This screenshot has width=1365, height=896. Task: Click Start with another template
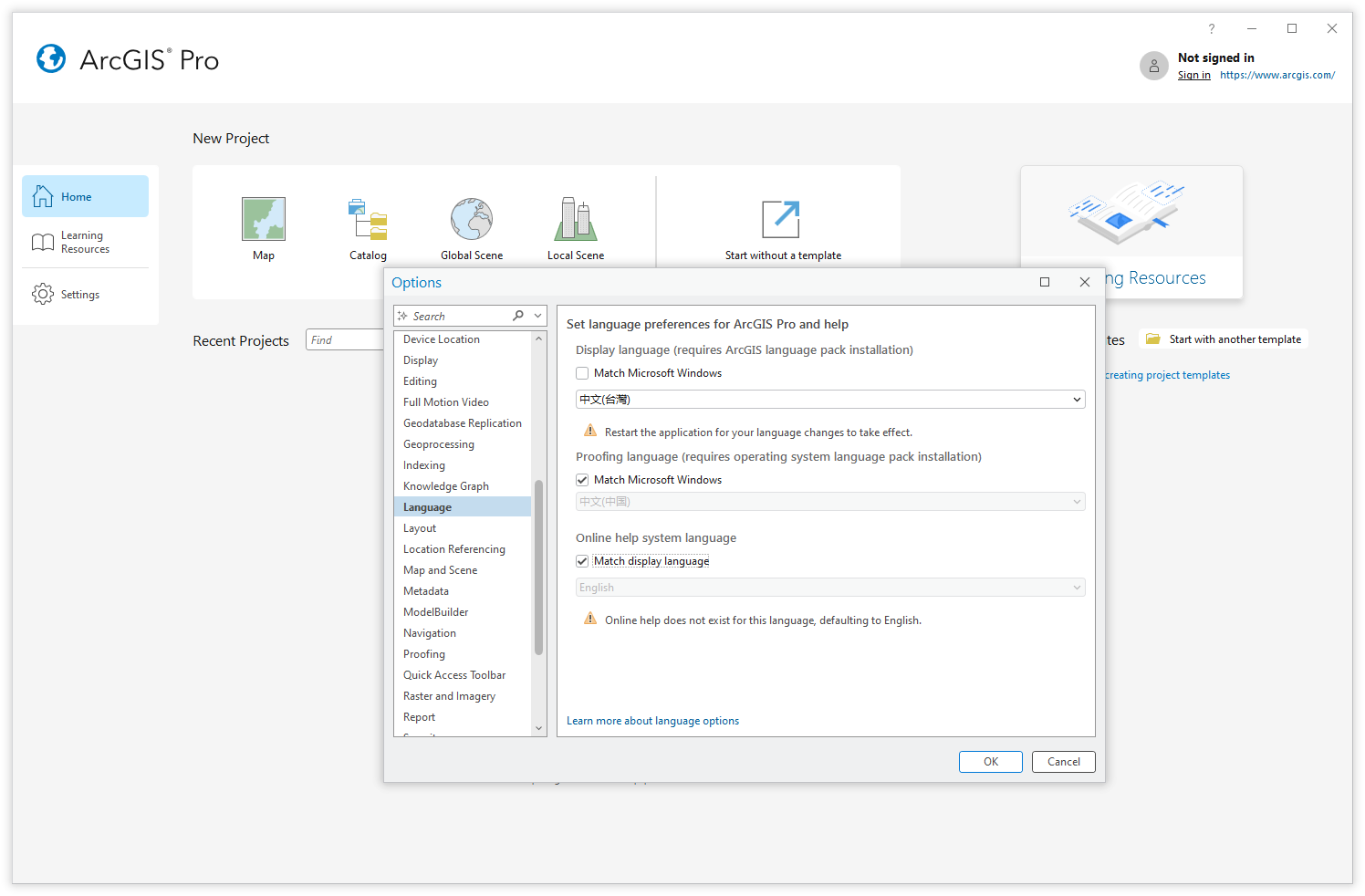[x=1224, y=339]
